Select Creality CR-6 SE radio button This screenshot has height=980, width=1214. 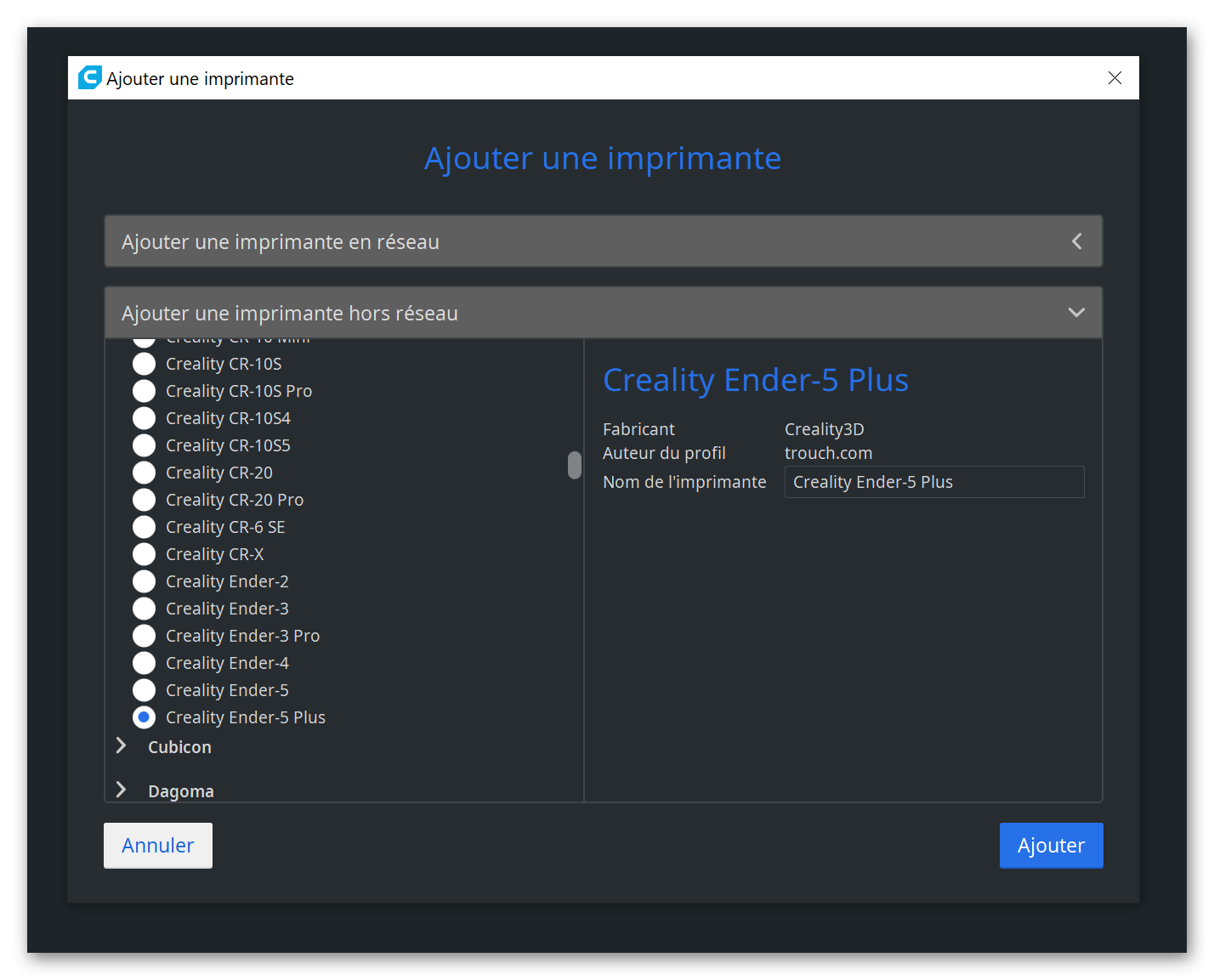coord(144,527)
